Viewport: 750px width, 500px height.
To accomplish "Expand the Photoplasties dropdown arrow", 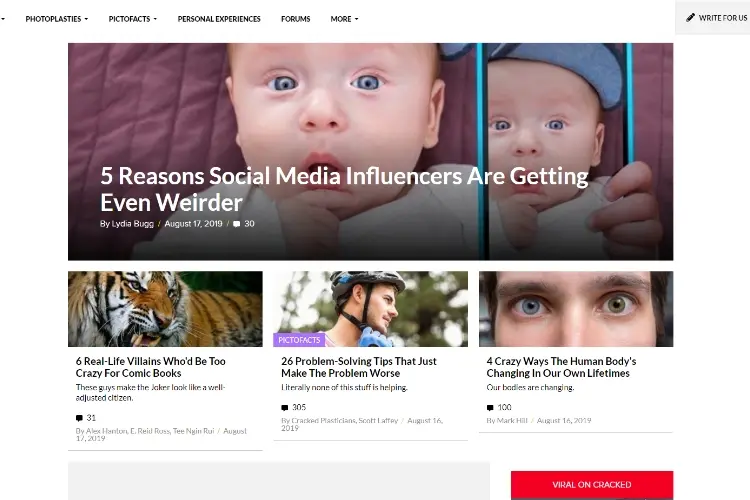I will [86, 19].
